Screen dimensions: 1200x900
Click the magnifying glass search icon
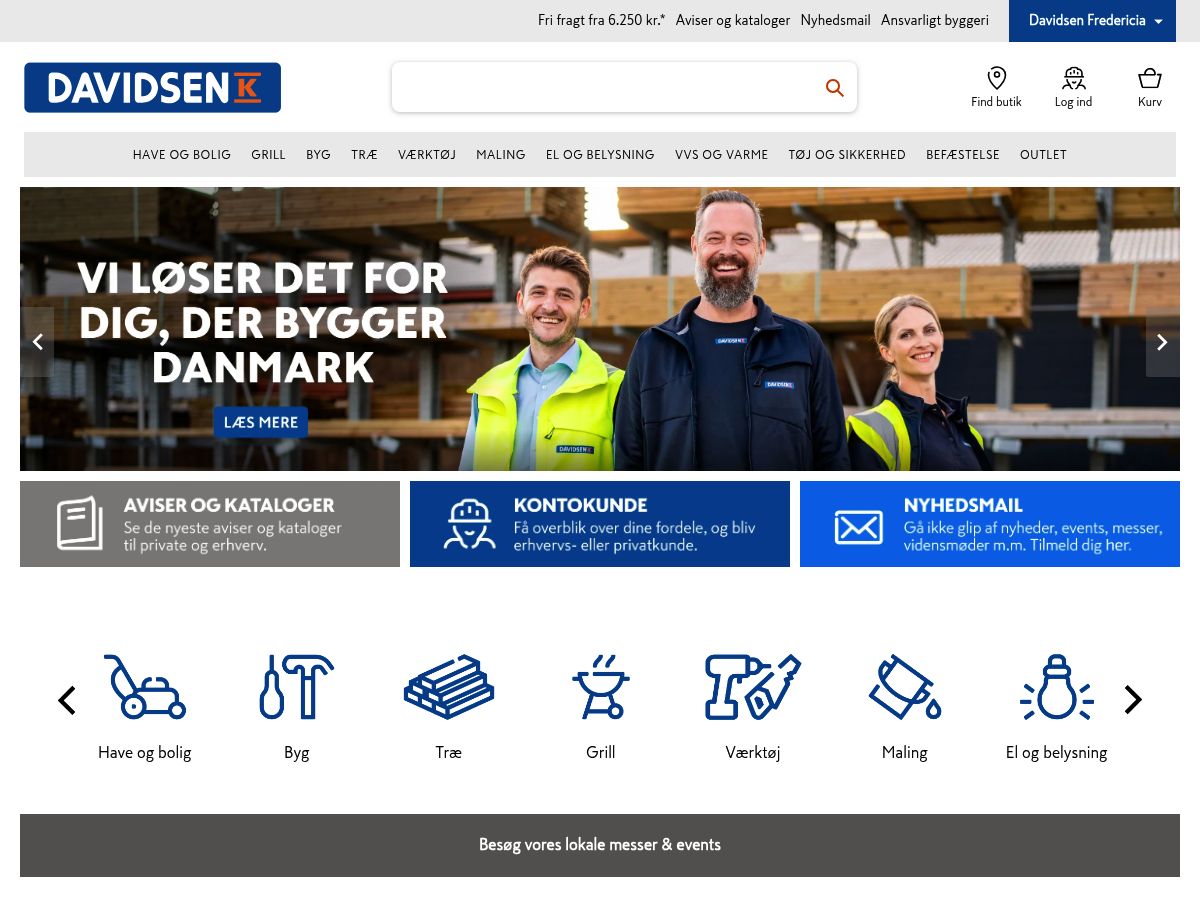835,88
